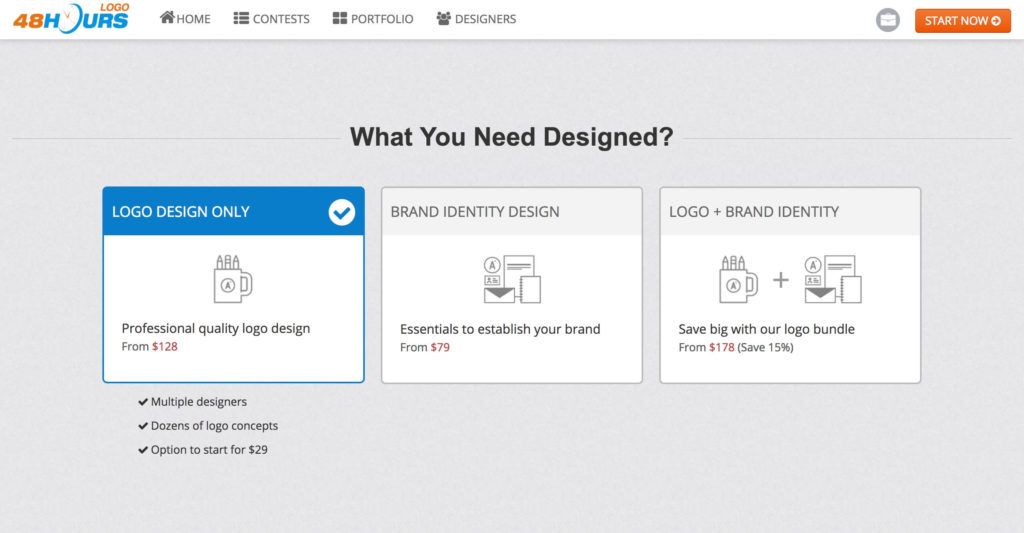Click the grid icon beside Portfolio
Screen dimensions: 1024x533
(340, 18)
